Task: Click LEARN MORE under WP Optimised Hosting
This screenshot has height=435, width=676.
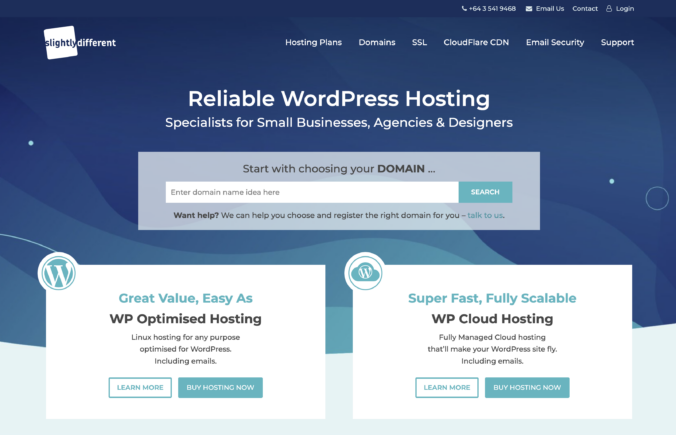Action: (140, 388)
